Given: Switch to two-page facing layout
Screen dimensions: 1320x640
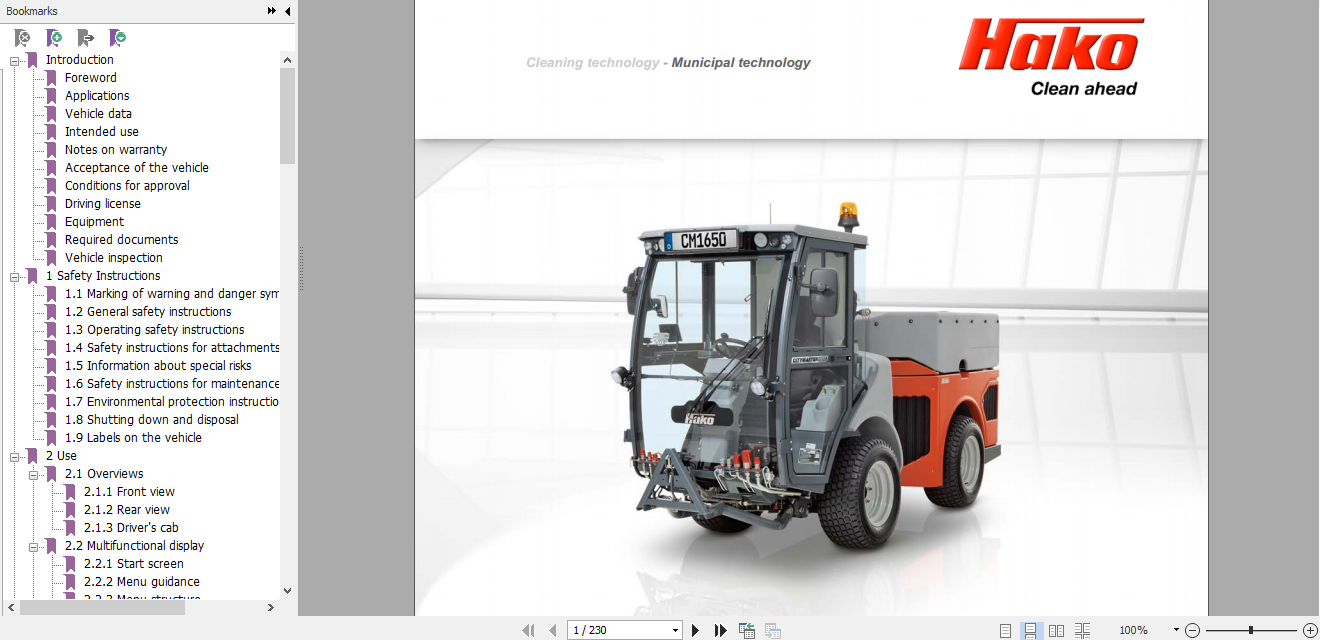Looking at the screenshot, I should coord(1056,630).
